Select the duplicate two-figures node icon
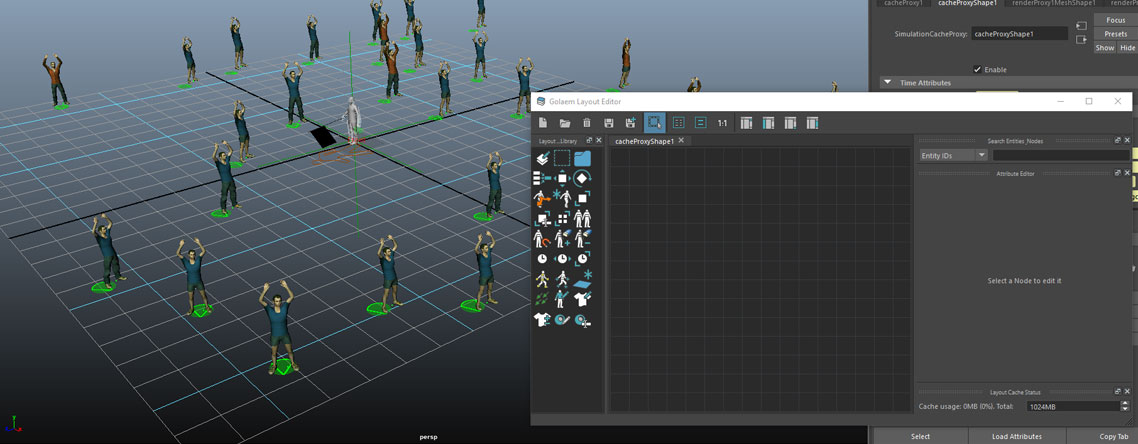The width and height of the screenshot is (1138, 444). tap(582, 218)
